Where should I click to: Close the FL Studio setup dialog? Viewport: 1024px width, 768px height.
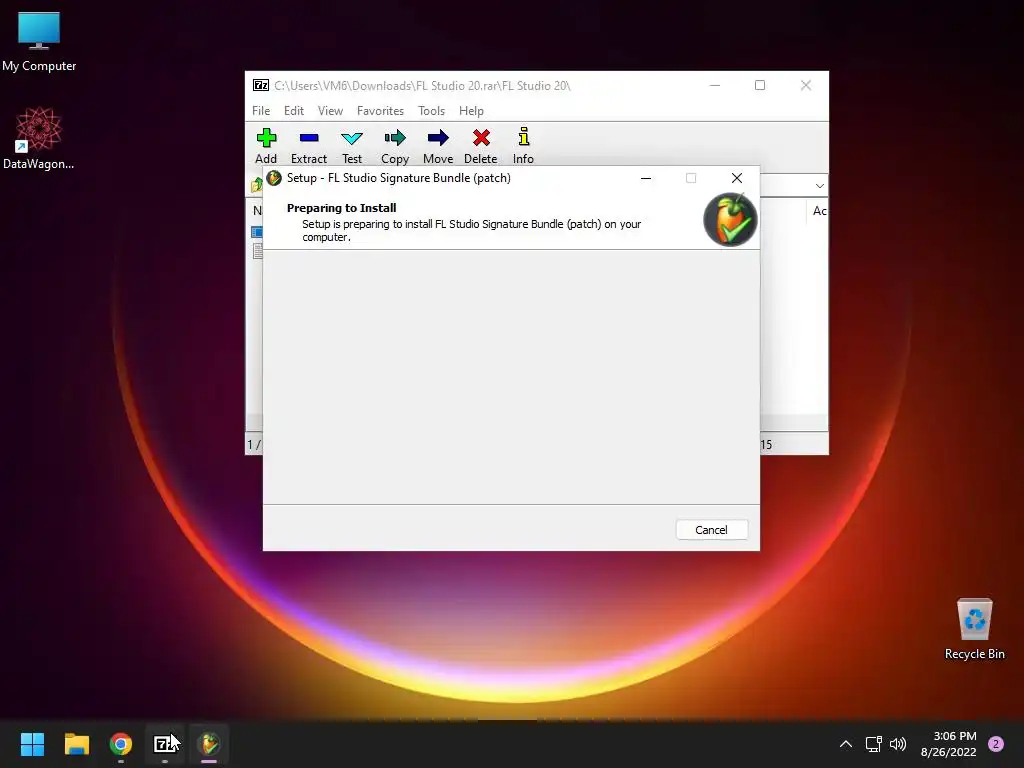pyautogui.click(x=737, y=178)
